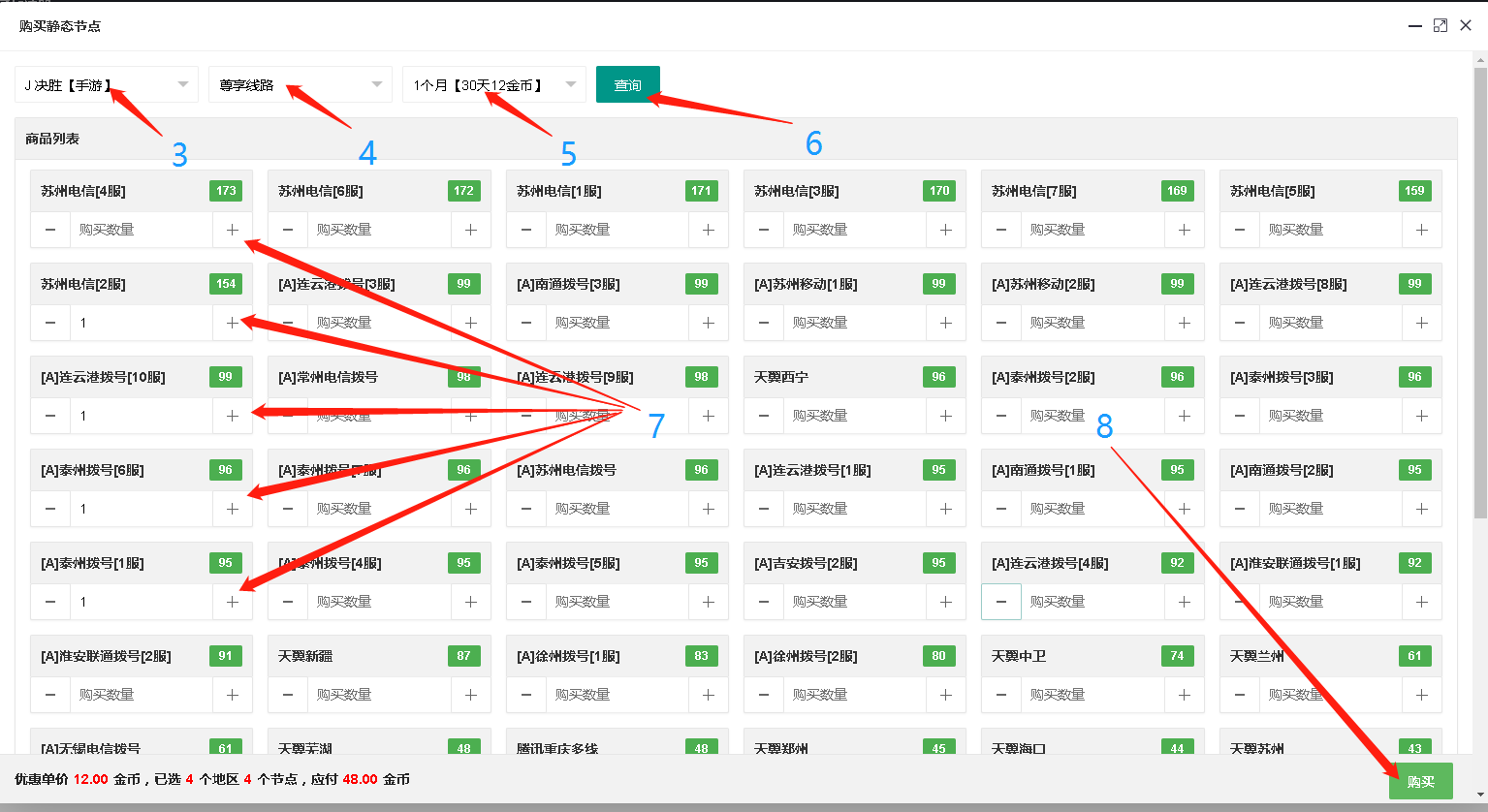This screenshot has height=812, width=1488.
Task: Add one node to [A]泰州拨号[1服]
Action: pyautogui.click(x=232, y=602)
